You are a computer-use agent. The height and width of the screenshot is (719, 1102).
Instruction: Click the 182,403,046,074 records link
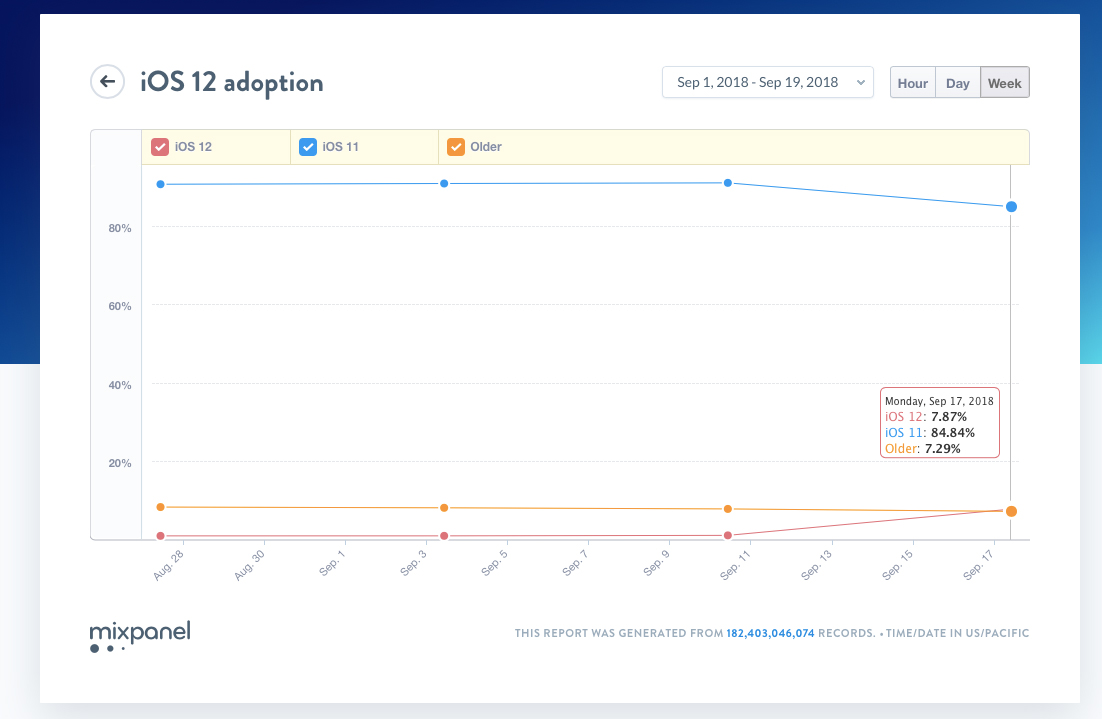[x=770, y=633]
